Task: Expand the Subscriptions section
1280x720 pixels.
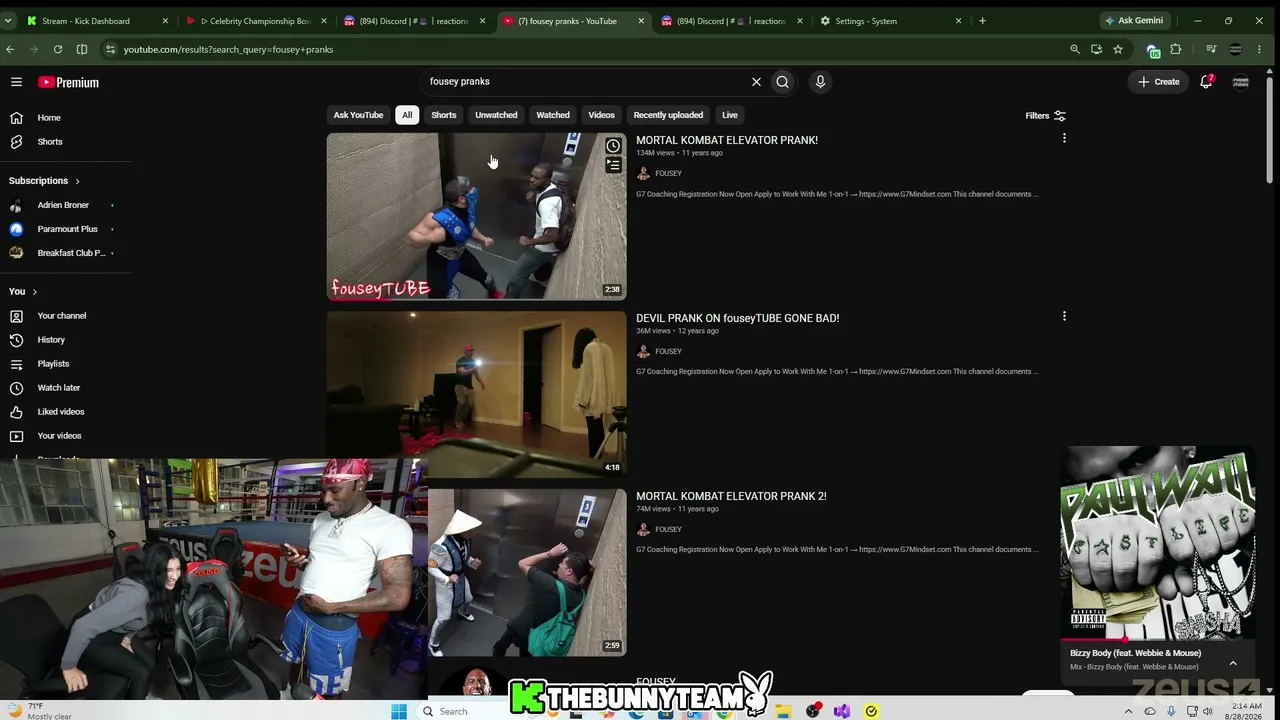Action: tap(45, 181)
